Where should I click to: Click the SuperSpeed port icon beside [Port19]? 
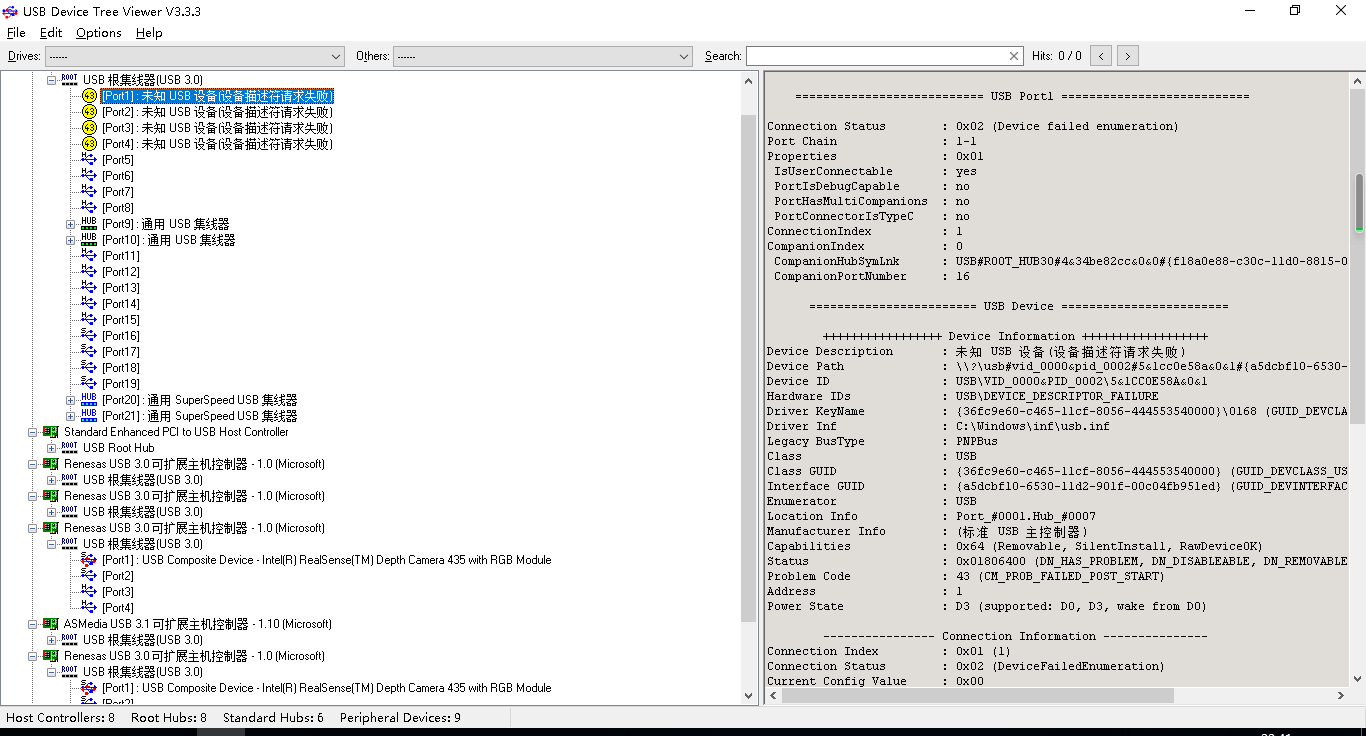click(x=89, y=384)
